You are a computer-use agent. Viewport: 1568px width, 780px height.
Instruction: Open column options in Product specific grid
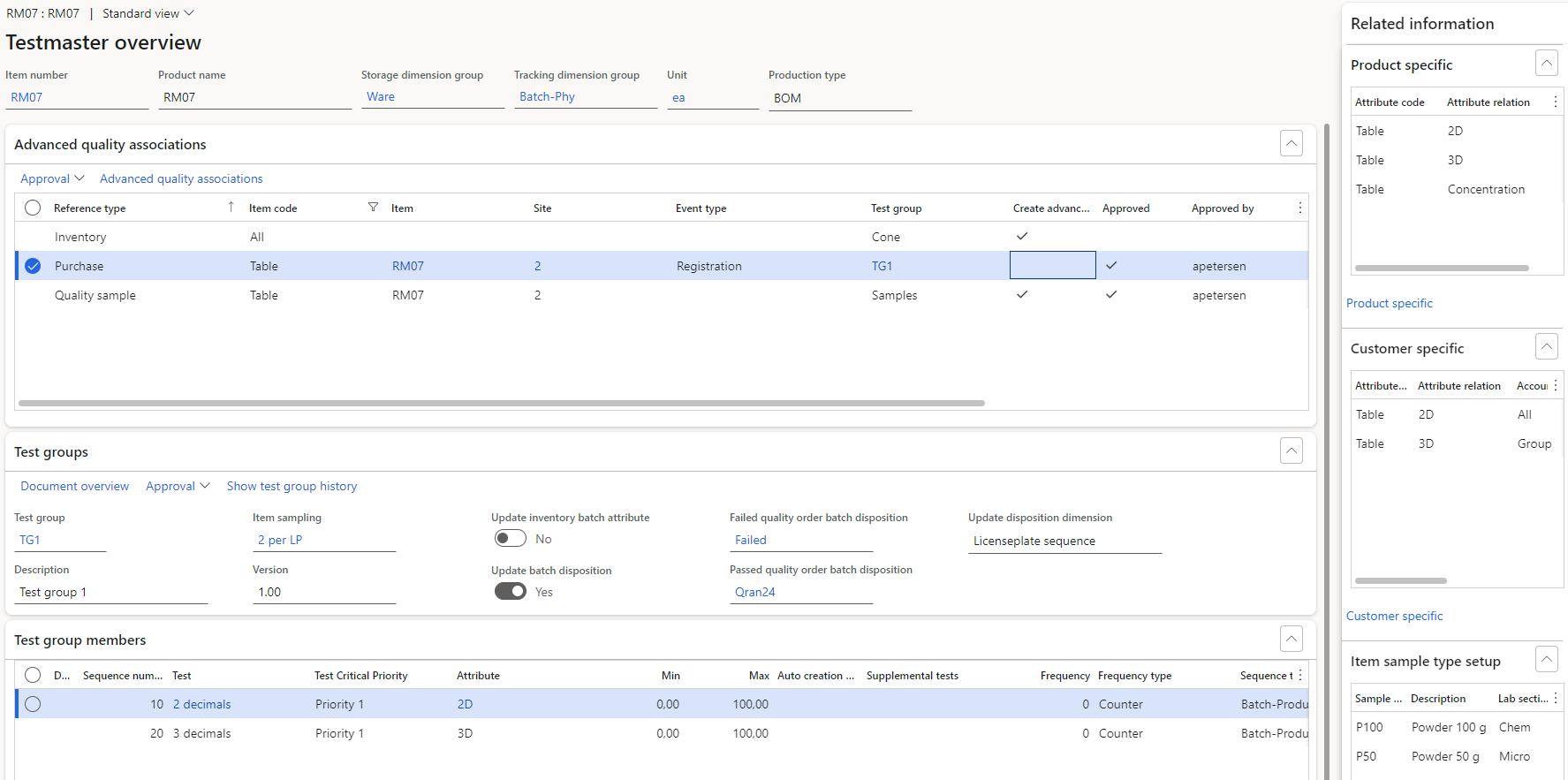tap(1555, 102)
